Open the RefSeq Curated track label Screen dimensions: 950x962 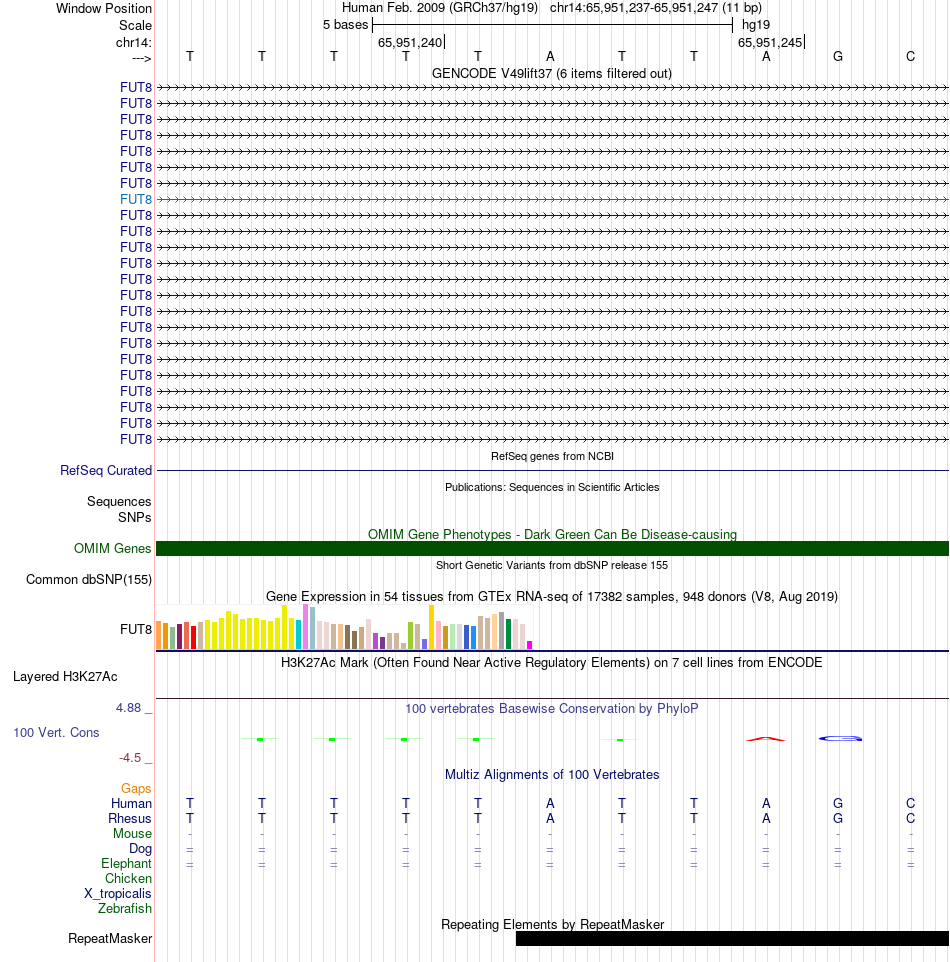coord(106,471)
